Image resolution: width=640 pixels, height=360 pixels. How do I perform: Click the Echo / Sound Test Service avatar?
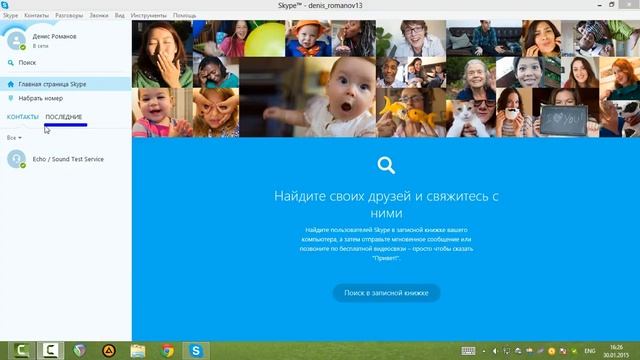16,159
